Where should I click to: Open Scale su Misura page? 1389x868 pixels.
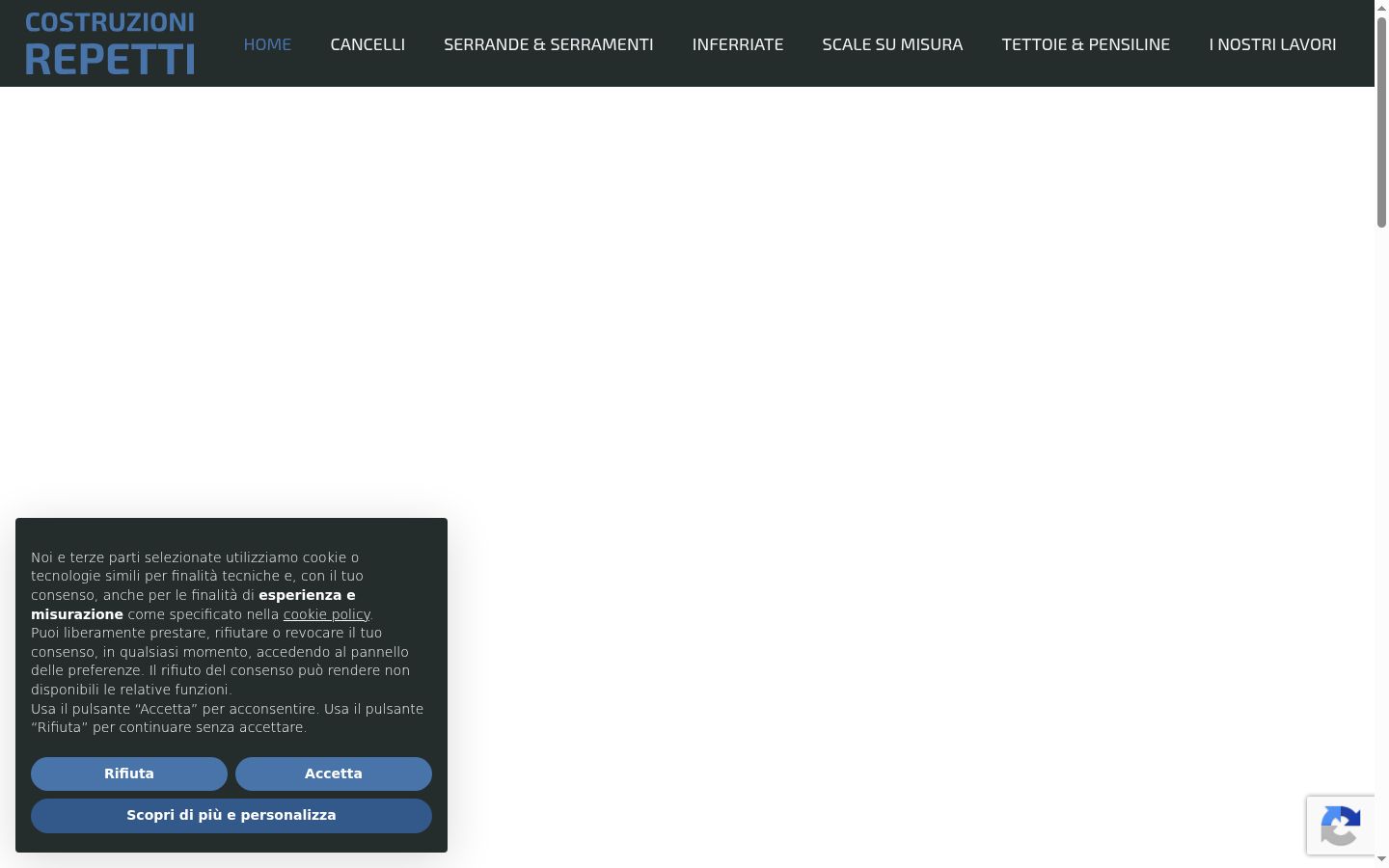[892, 44]
